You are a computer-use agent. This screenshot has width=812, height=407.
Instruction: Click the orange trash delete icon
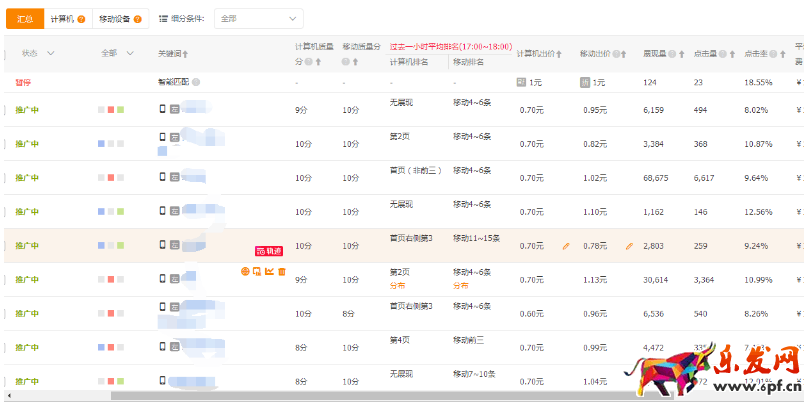click(282, 271)
